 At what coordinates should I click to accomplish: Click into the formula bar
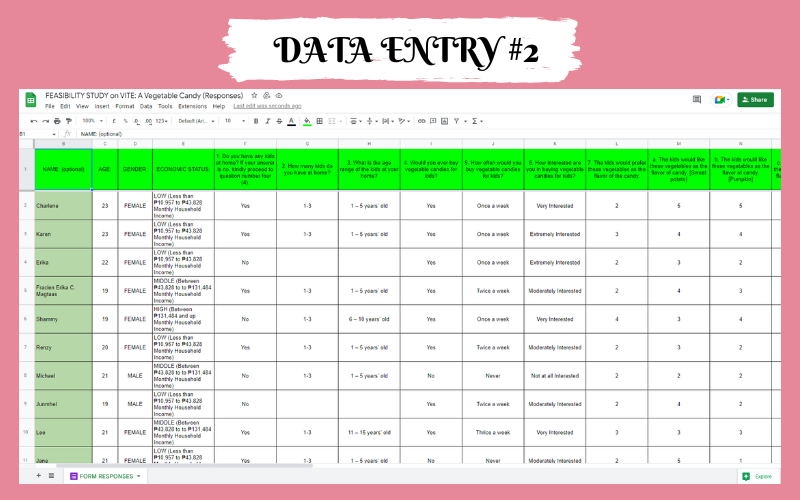429,134
